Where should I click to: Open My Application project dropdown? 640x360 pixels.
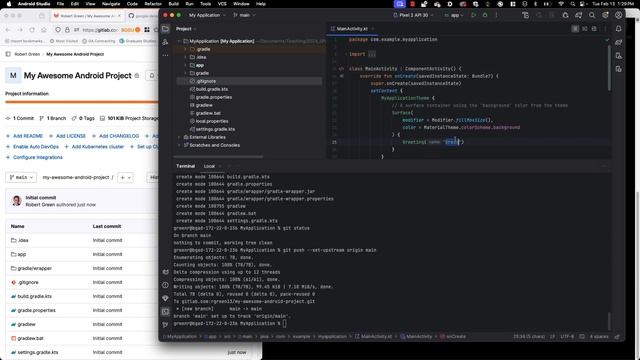[x=207, y=15]
